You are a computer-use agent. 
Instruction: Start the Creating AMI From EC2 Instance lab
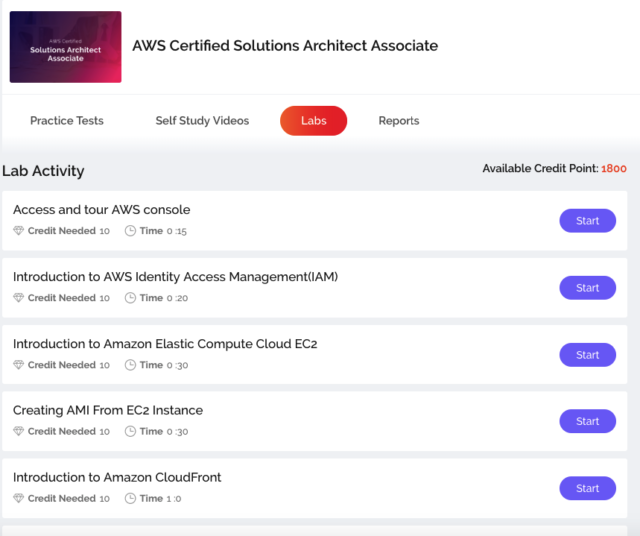pyautogui.click(x=587, y=421)
